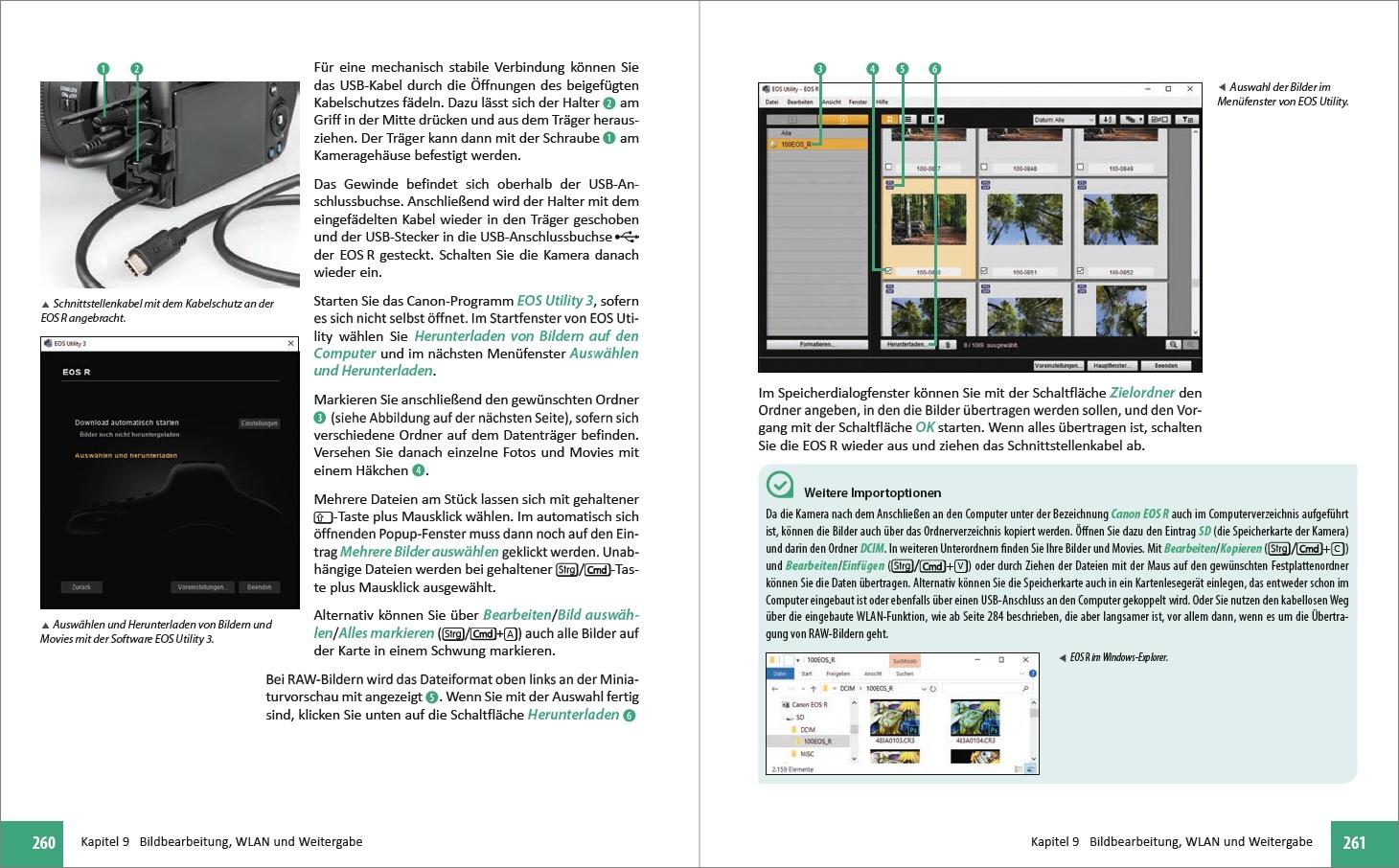
Task: Click the filter funnel icon in EOS Utility toolbar
Action: pyautogui.click(x=1187, y=120)
